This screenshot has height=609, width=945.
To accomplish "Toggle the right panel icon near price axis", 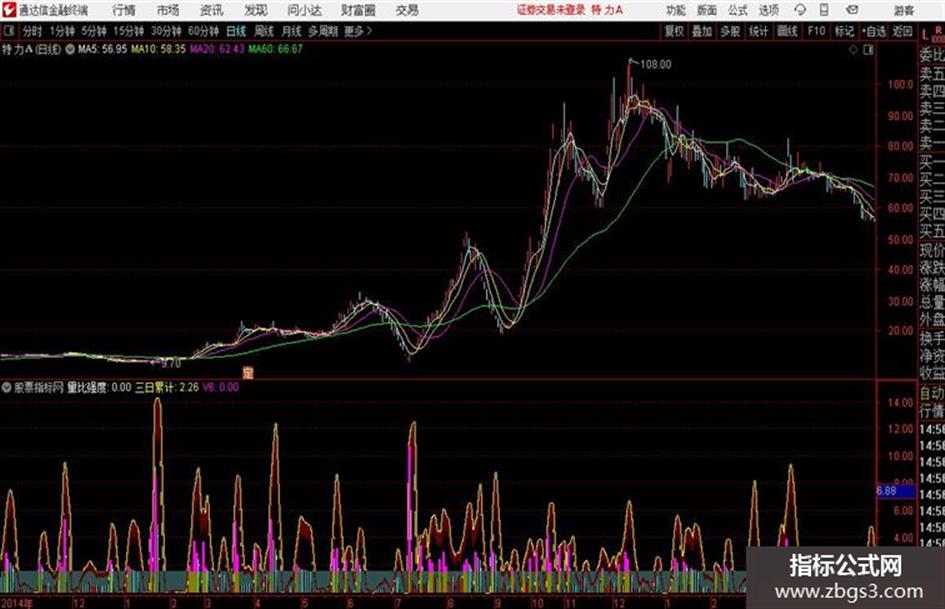I will [x=868, y=50].
